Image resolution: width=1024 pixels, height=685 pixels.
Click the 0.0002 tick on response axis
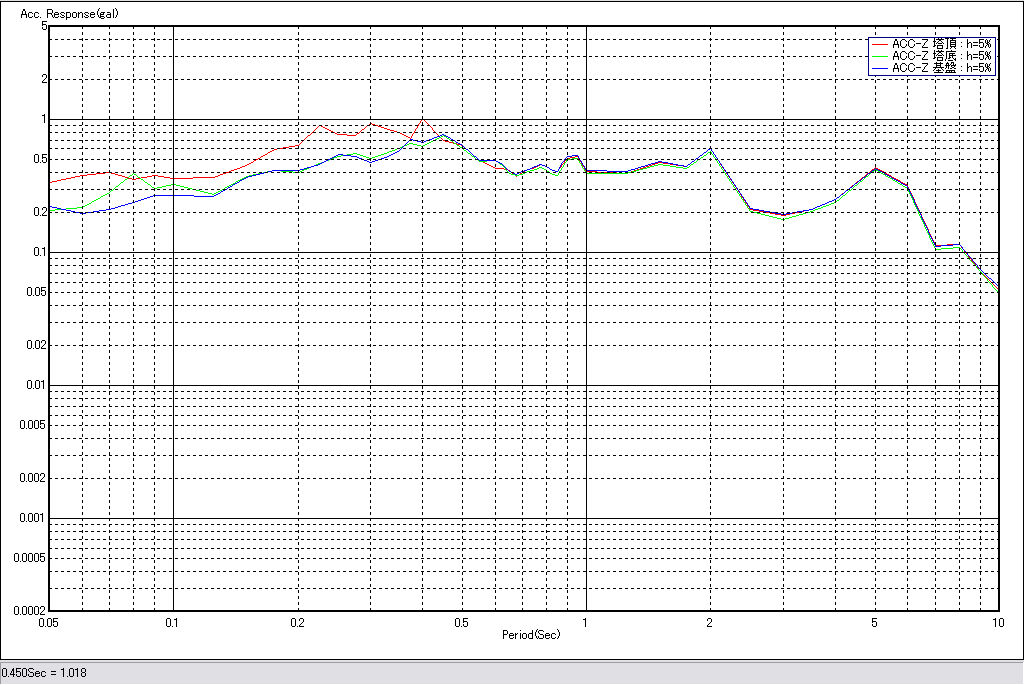30,610
